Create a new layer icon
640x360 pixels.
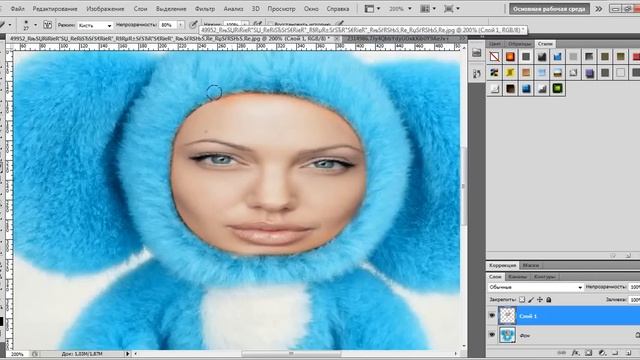[629, 353]
